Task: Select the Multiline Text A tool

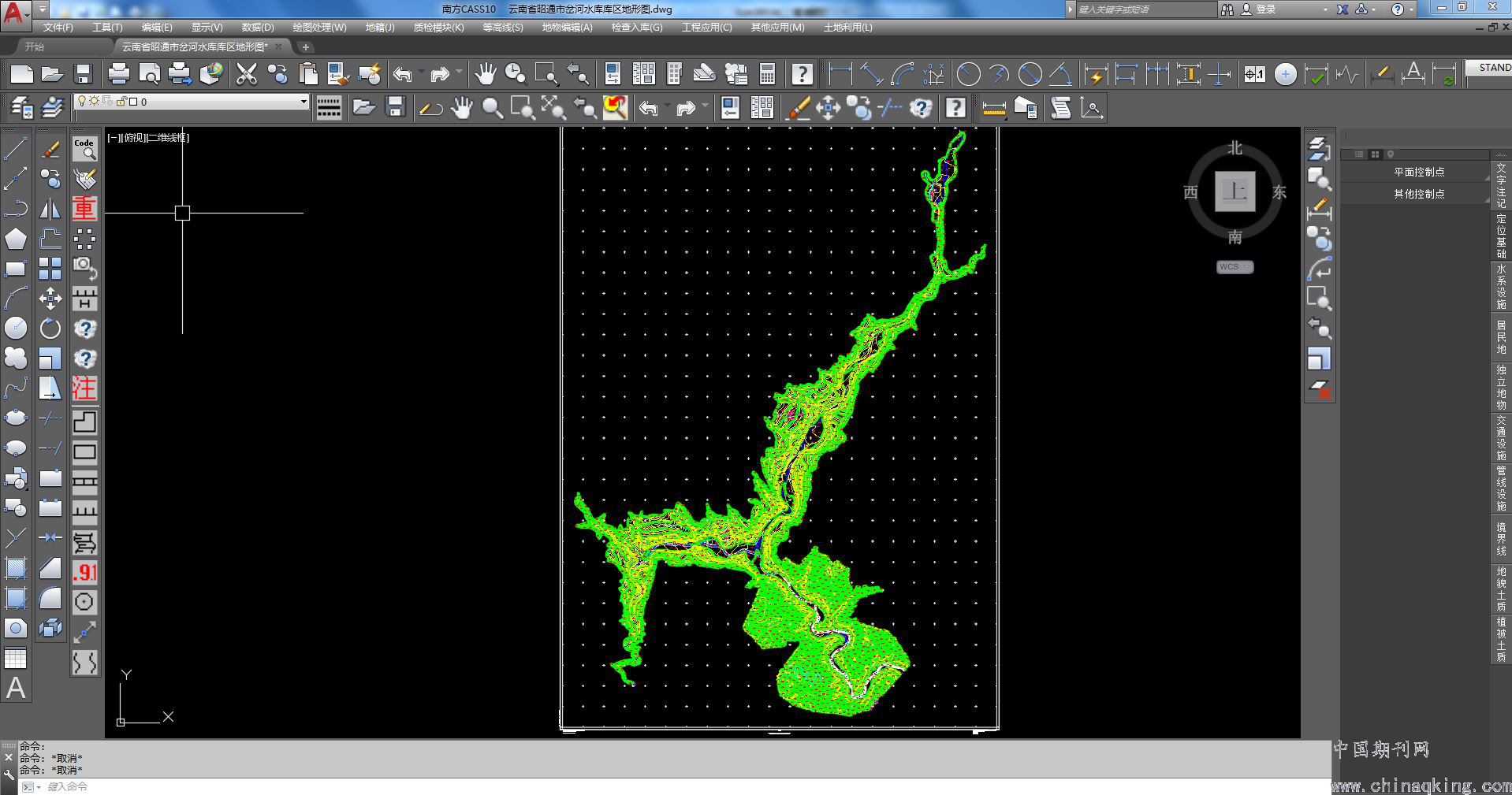Action: point(16,689)
